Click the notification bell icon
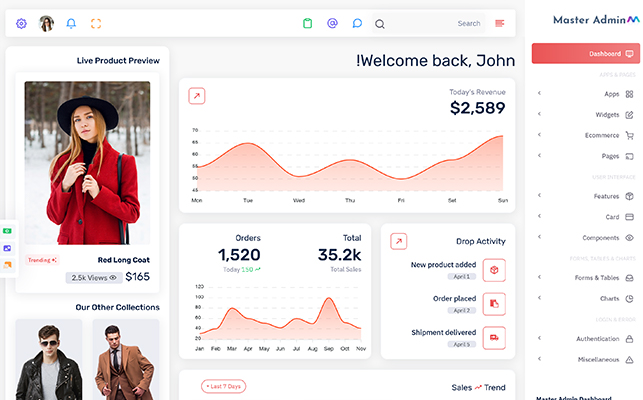Viewport: 643px width, 400px height. (x=71, y=23)
